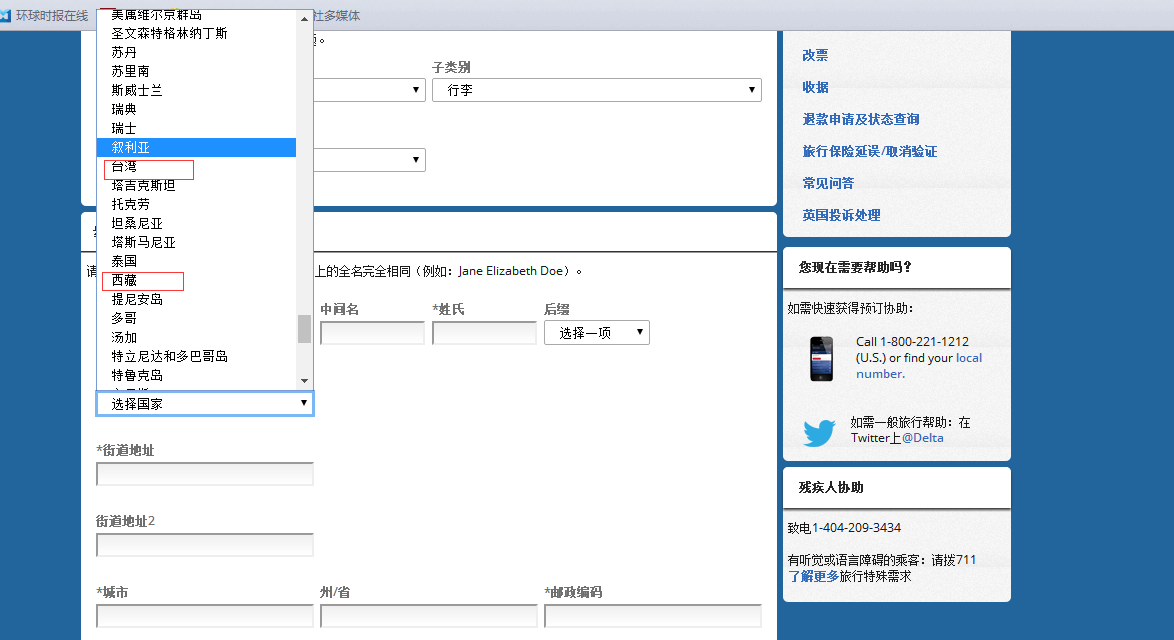Click the country list scrollbar thumb
1174x640 pixels.
[x=304, y=329]
